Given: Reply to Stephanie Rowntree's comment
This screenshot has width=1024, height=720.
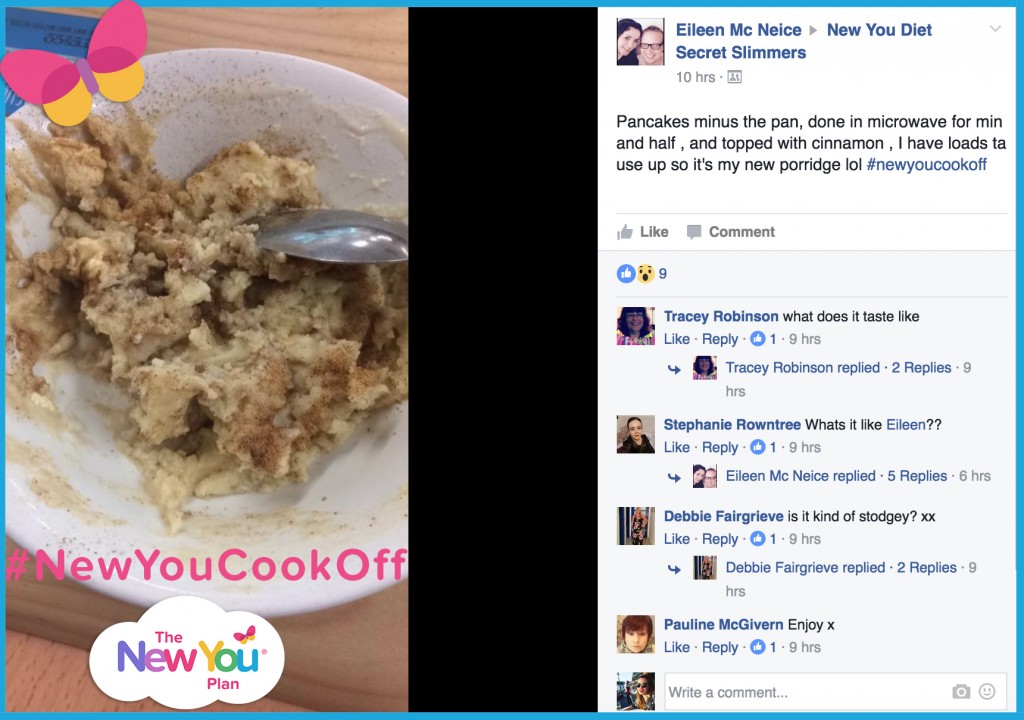Looking at the screenshot, I should coord(720,448).
